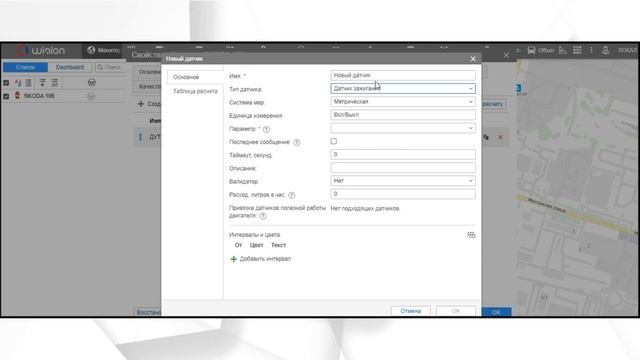Viewport: 640px width, 360px height.
Task: Open the apps grid icon in the top bar
Action: (577, 50)
